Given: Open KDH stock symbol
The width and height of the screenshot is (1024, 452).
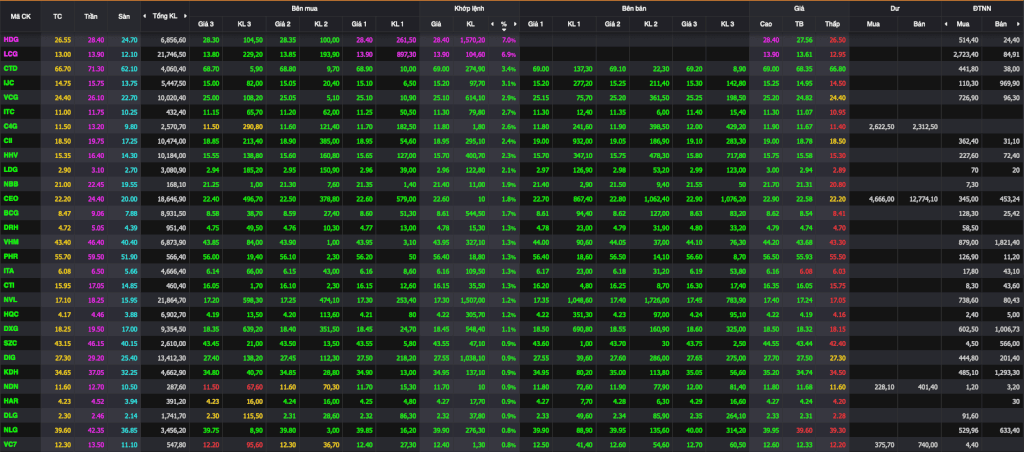Looking at the screenshot, I should pos(11,371).
